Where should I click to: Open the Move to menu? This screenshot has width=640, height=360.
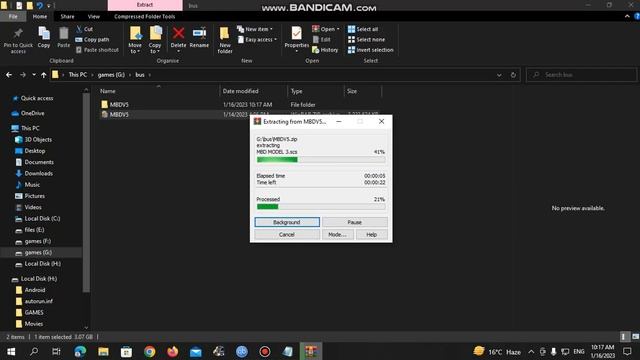point(135,40)
